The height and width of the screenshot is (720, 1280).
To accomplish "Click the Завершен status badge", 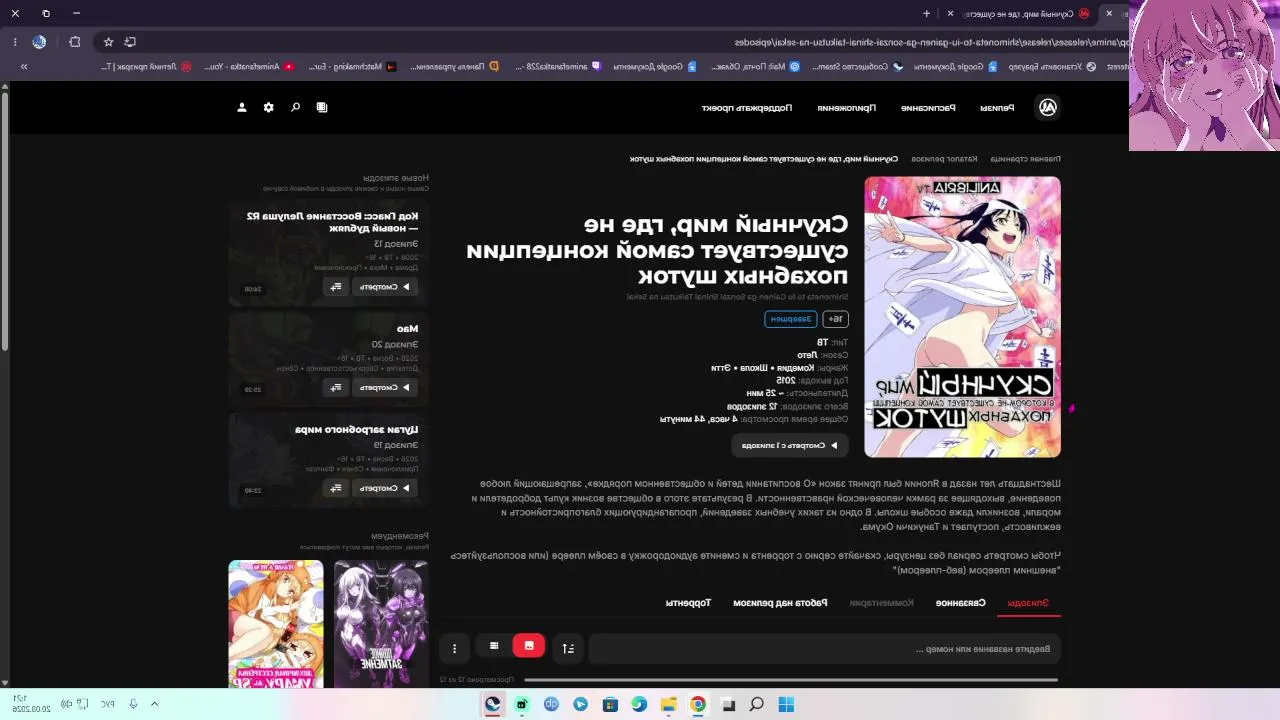I will click(791, 319).
